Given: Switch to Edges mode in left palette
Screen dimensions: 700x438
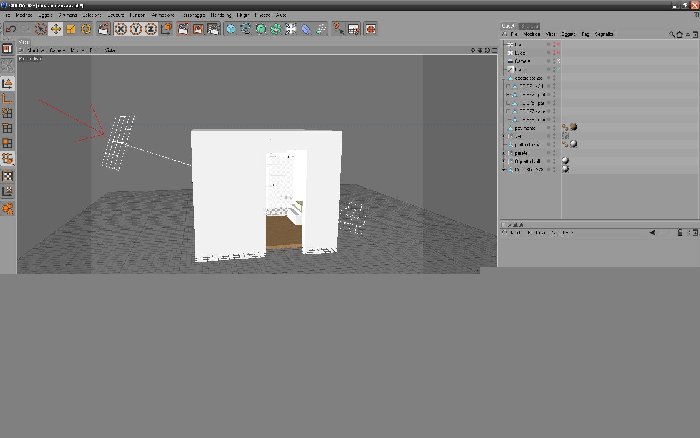Looking at the screenshot, I should pos(7,128).
